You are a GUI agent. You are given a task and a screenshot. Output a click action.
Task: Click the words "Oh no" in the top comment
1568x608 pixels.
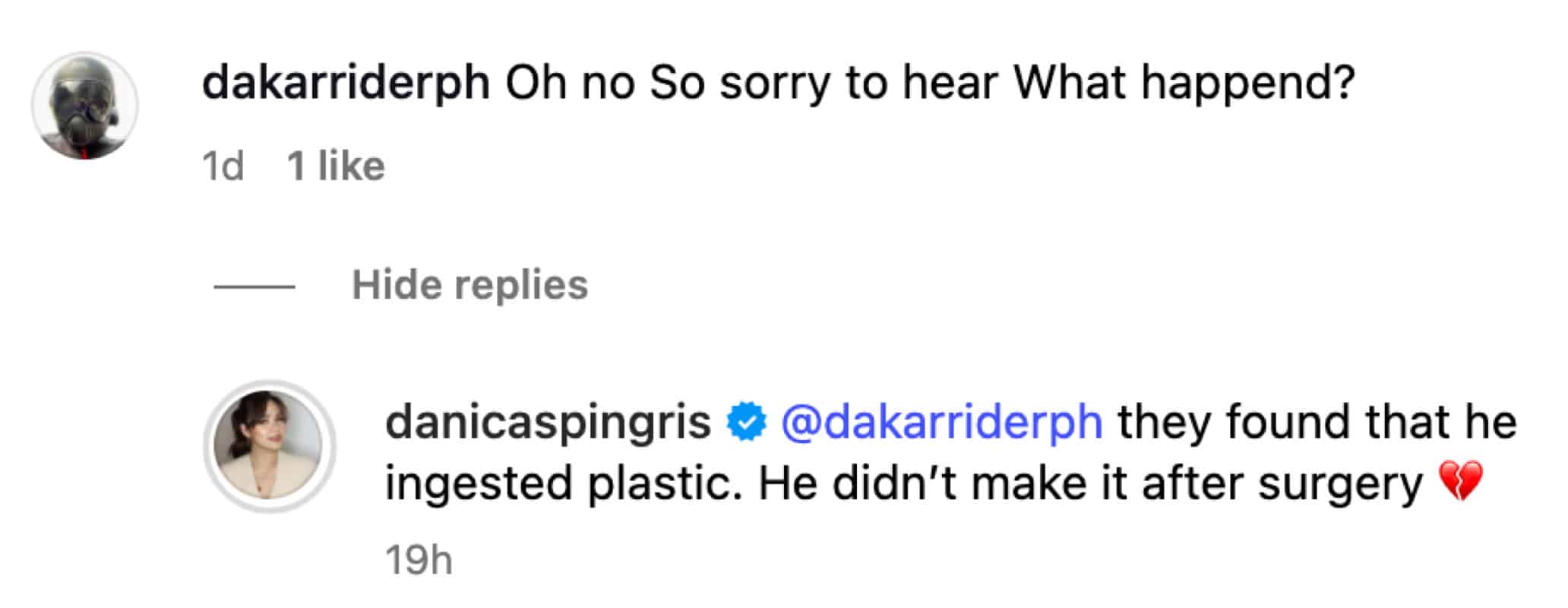(x=569, y=83)
